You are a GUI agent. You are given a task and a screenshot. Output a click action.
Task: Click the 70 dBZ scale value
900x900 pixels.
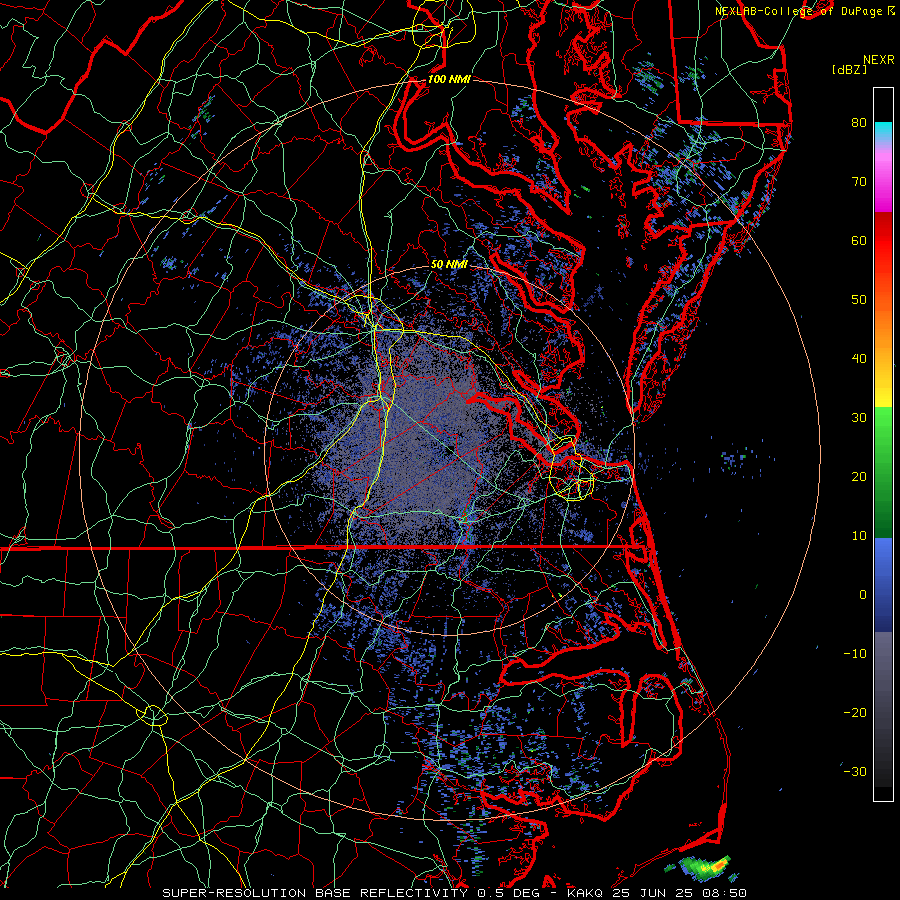click(859, 181)
